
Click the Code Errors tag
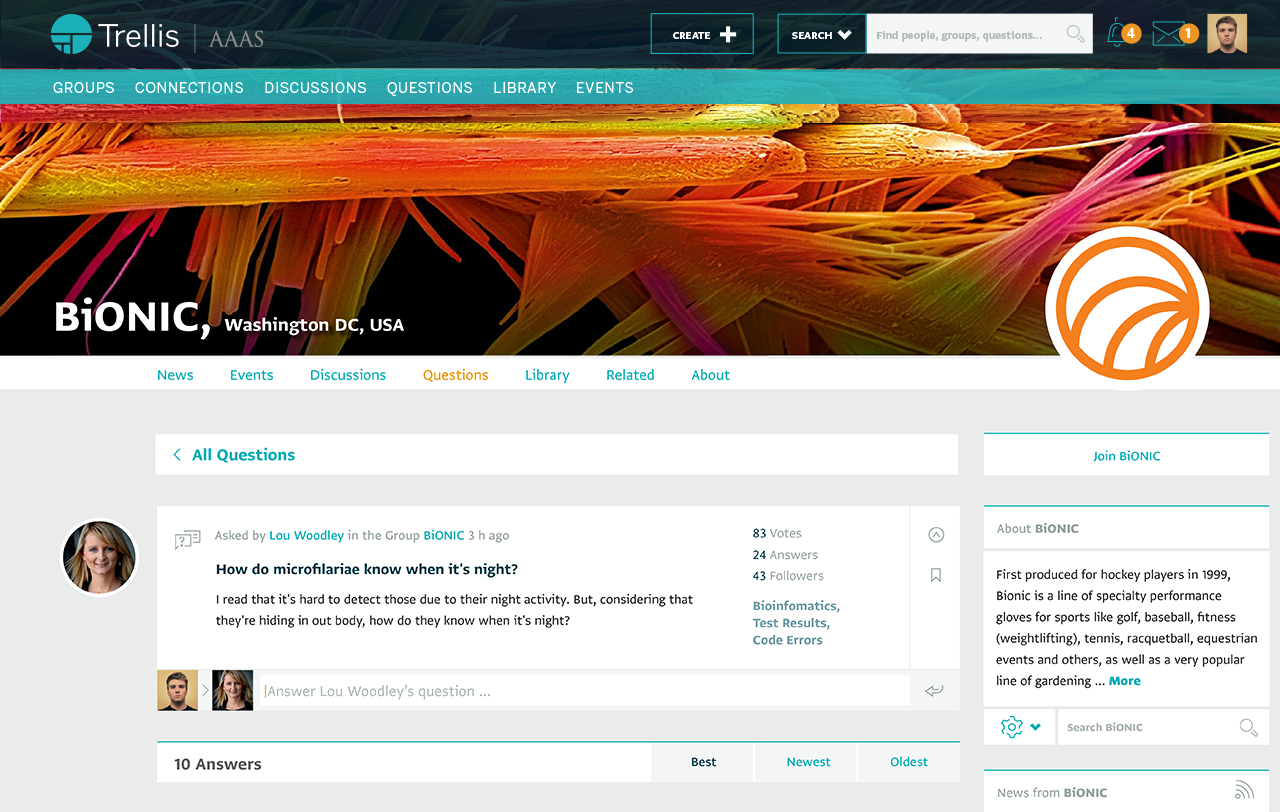click(x=788, y=640)
